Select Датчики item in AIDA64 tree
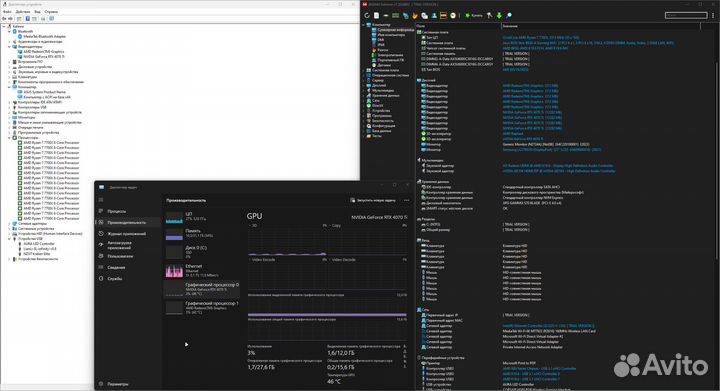This screenshot has width=720, height=391. pos(384,65)
